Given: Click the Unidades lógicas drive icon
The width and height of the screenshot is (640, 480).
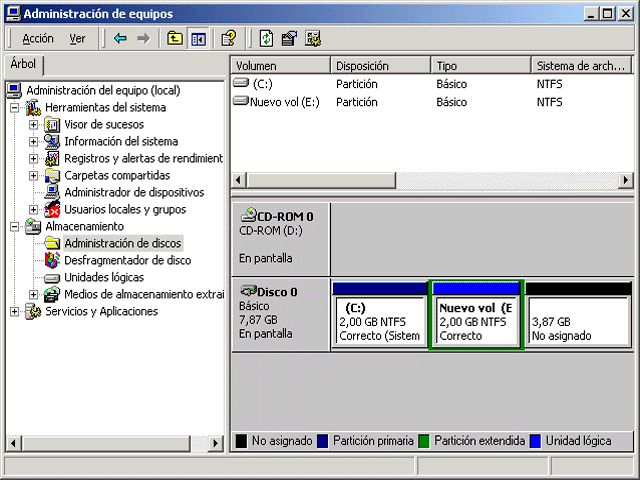Looking at the screenshot, I should (x=52, y=278).
